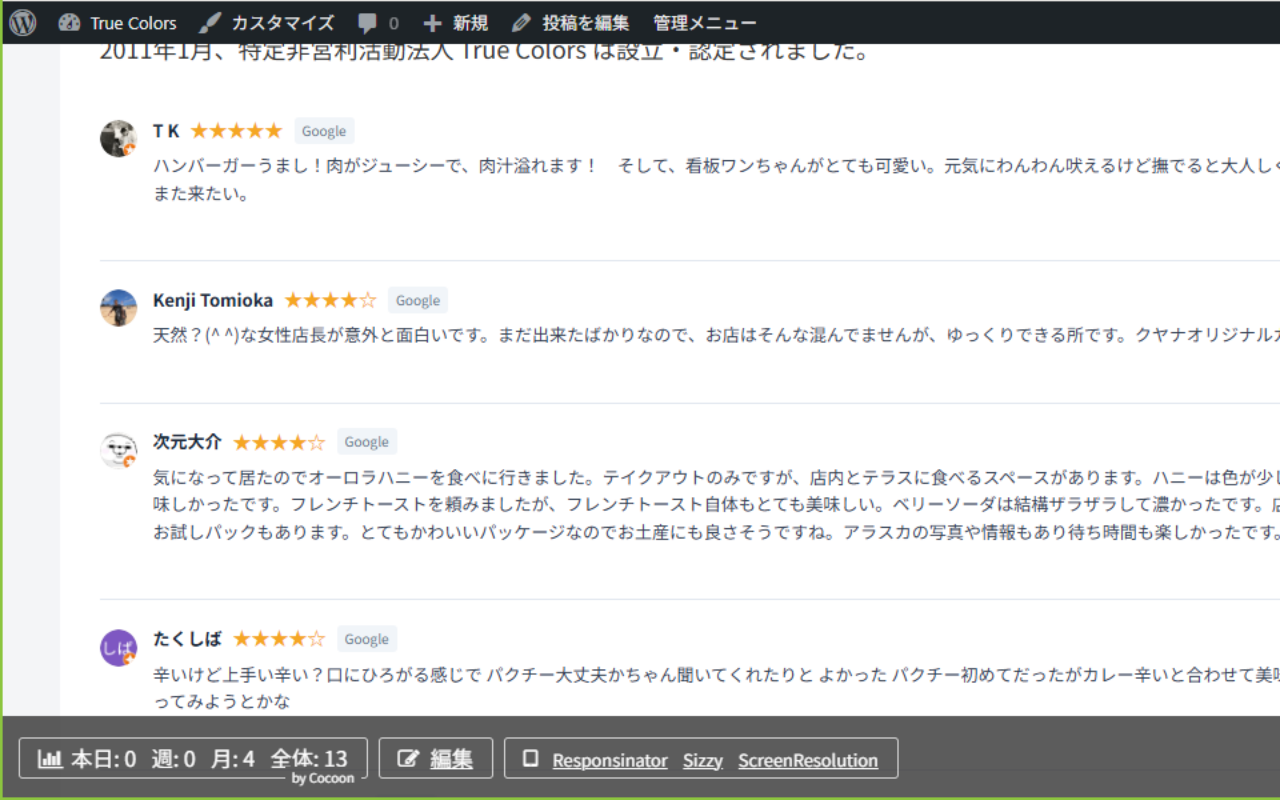Open reviewer name たくしば
The height and width of the screenshot is (800, 1280).
pos(187,639)
